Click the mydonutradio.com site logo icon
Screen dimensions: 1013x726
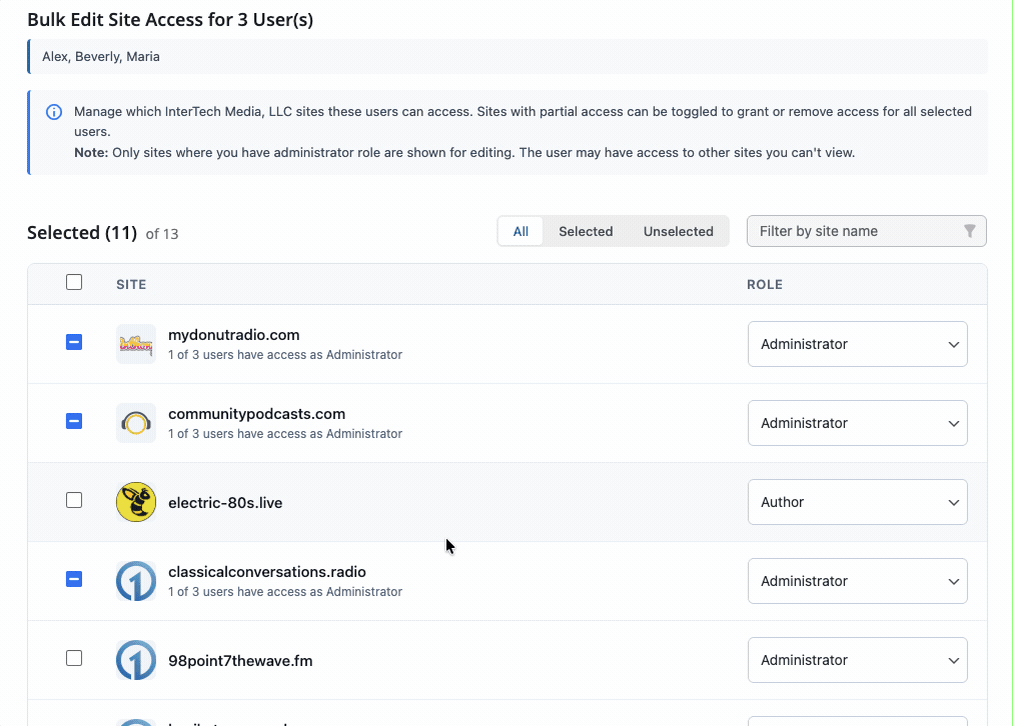(x=136, y=344)
